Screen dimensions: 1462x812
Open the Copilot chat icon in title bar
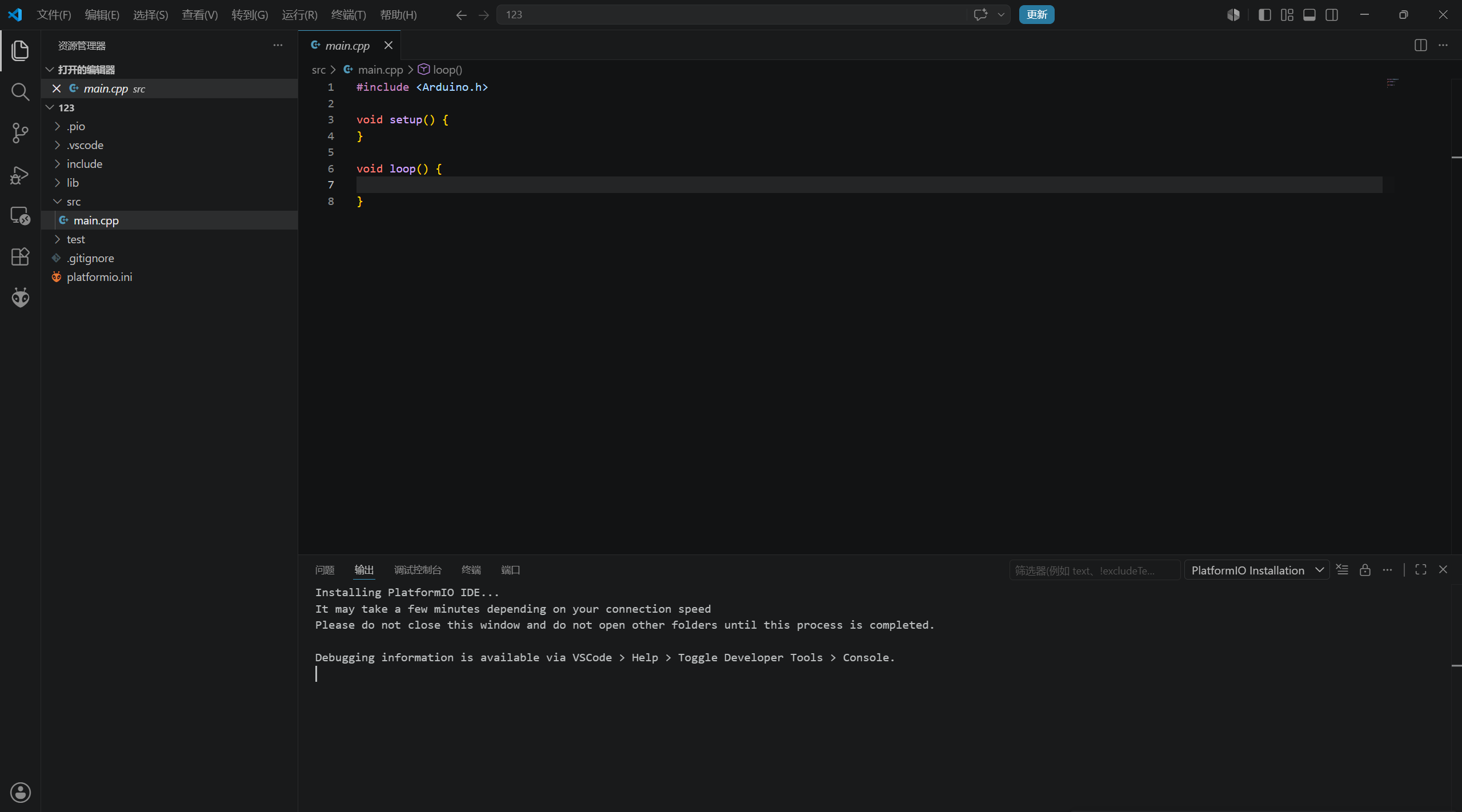click(980, 15)
